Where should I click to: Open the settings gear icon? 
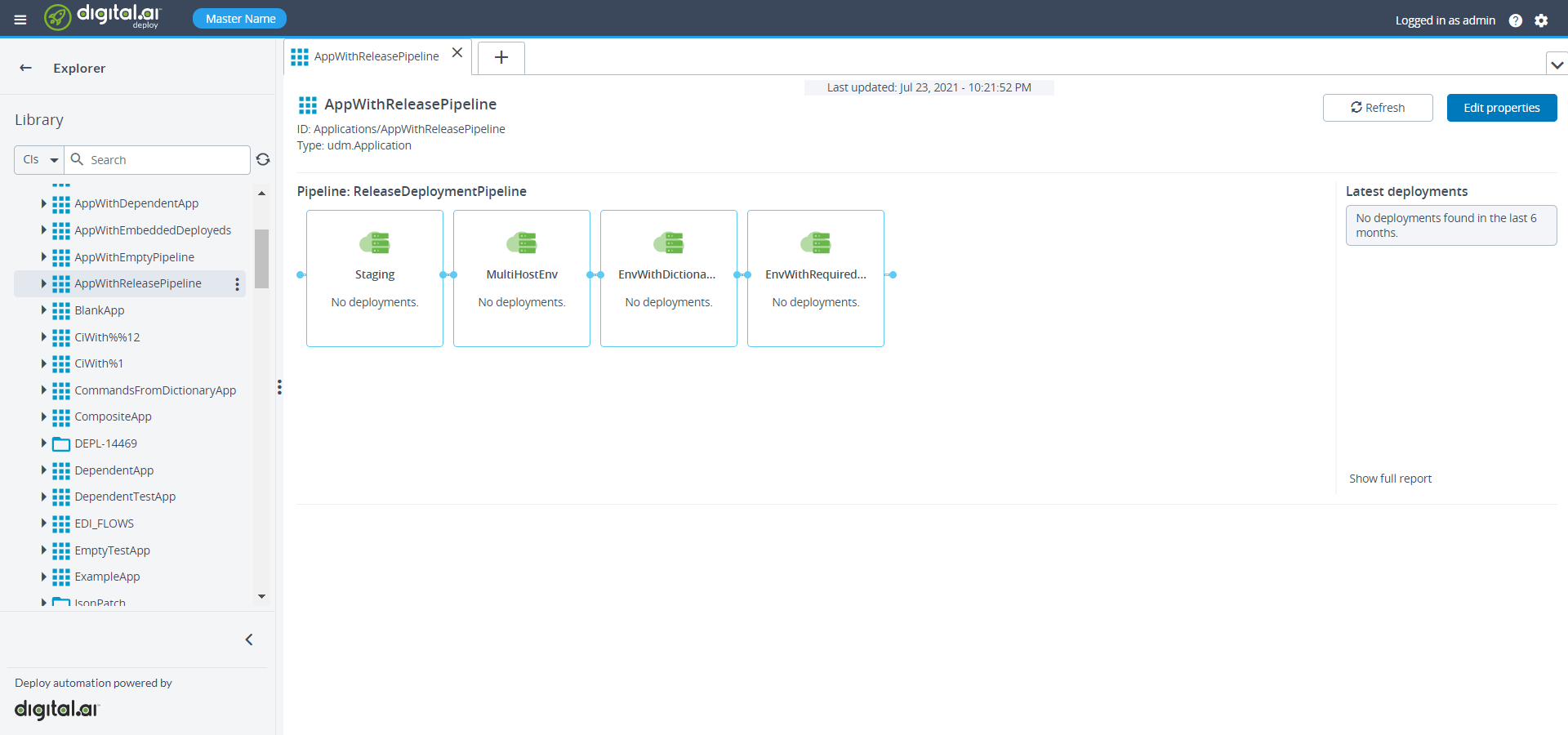click(x=1541, y=20)
